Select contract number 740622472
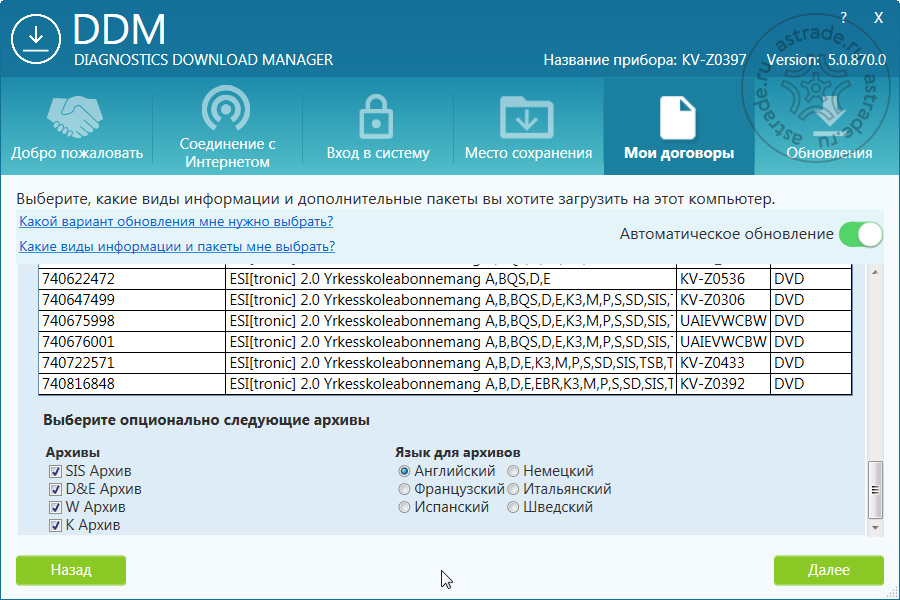Viewport: 900px width, 600px height. [x=132, y=279]
